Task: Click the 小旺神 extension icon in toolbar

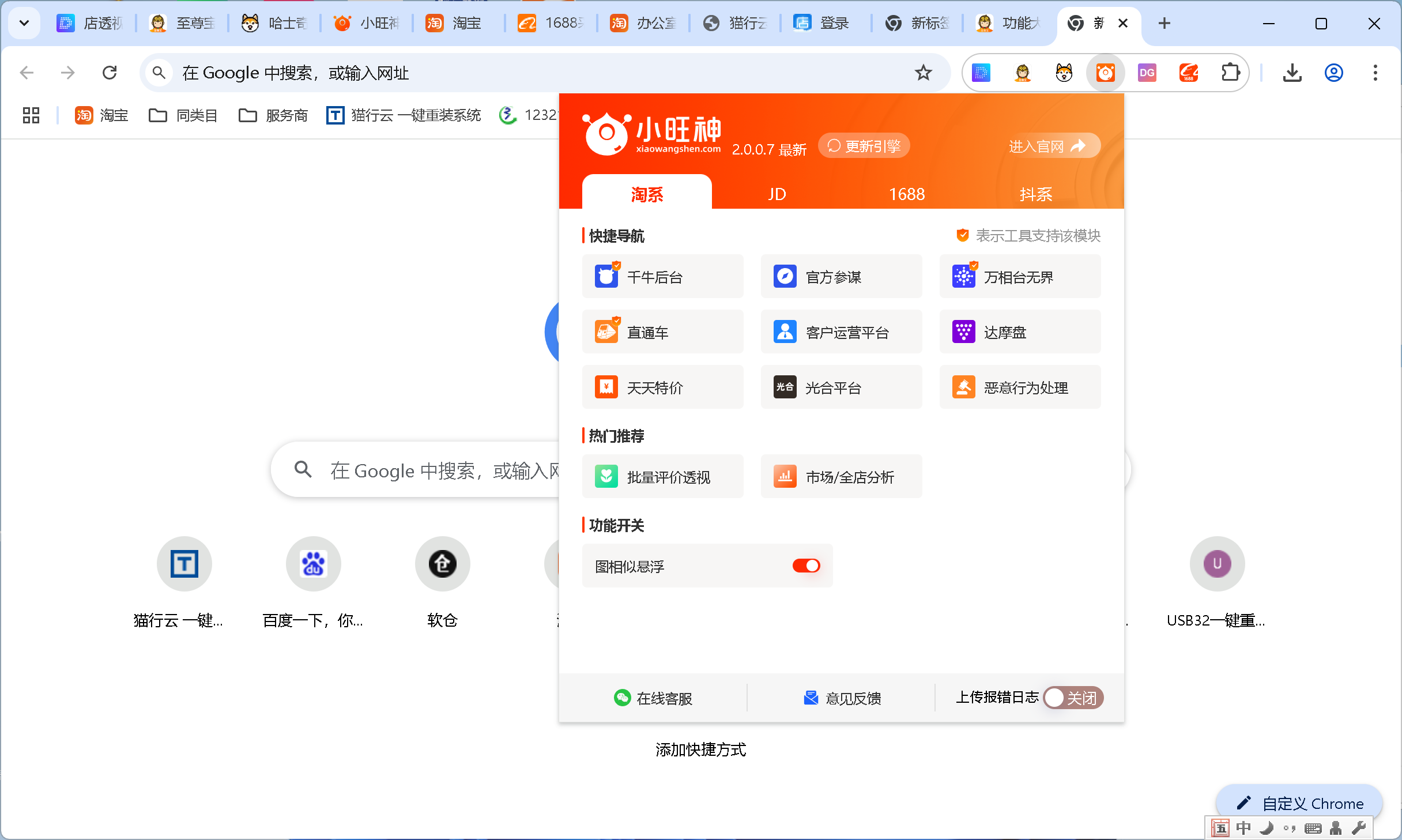Action: (x=1105, y=73)
